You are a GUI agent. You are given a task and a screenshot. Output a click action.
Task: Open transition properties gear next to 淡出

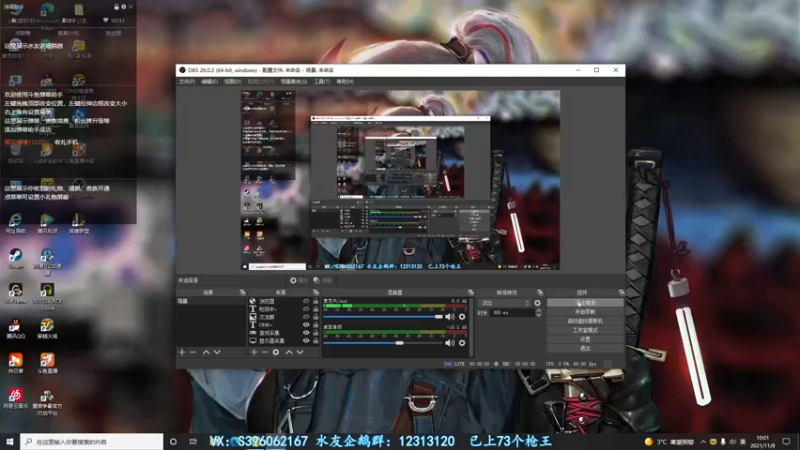(537, 303)
